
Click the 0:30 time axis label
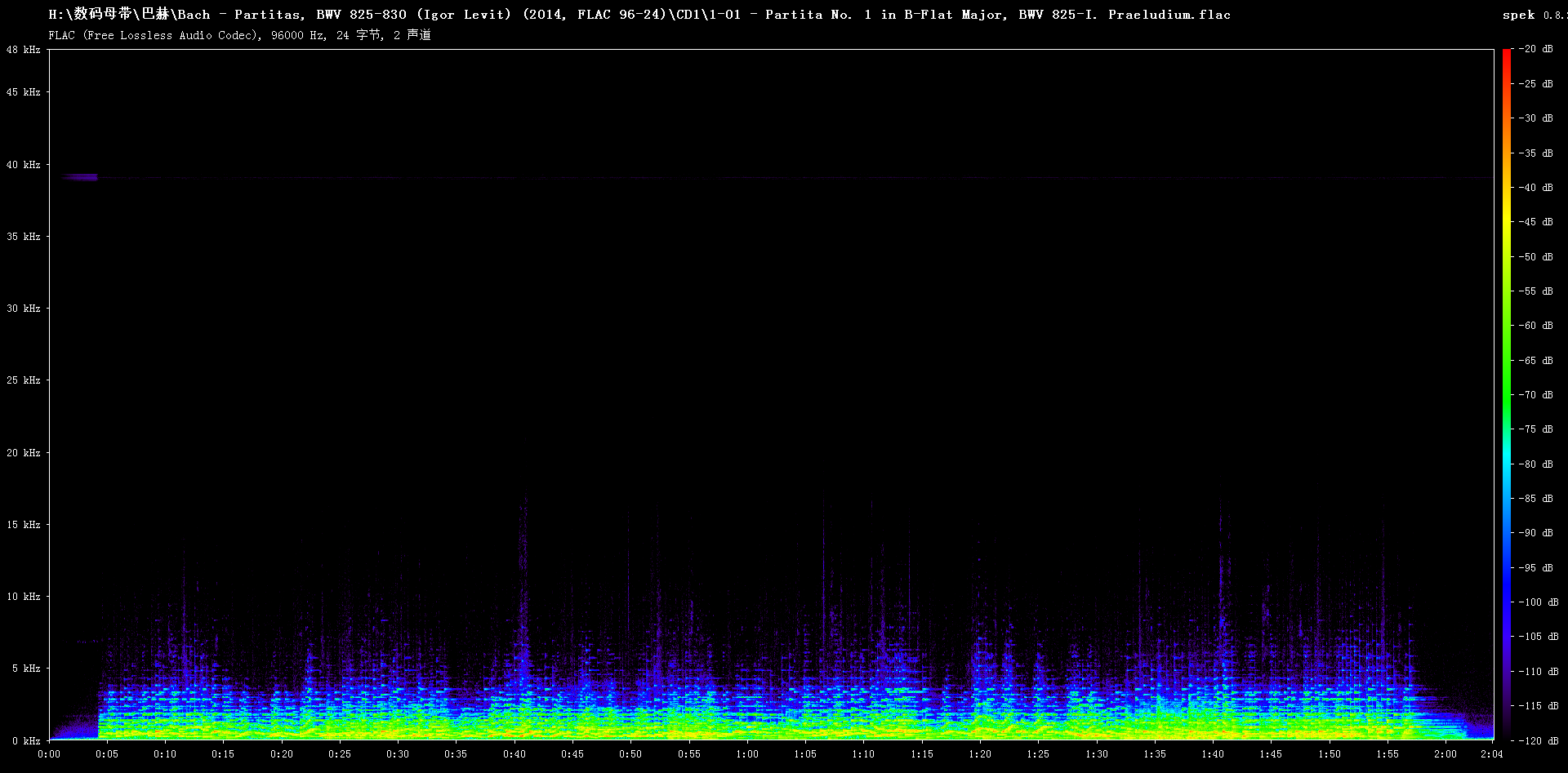(398, 754)
